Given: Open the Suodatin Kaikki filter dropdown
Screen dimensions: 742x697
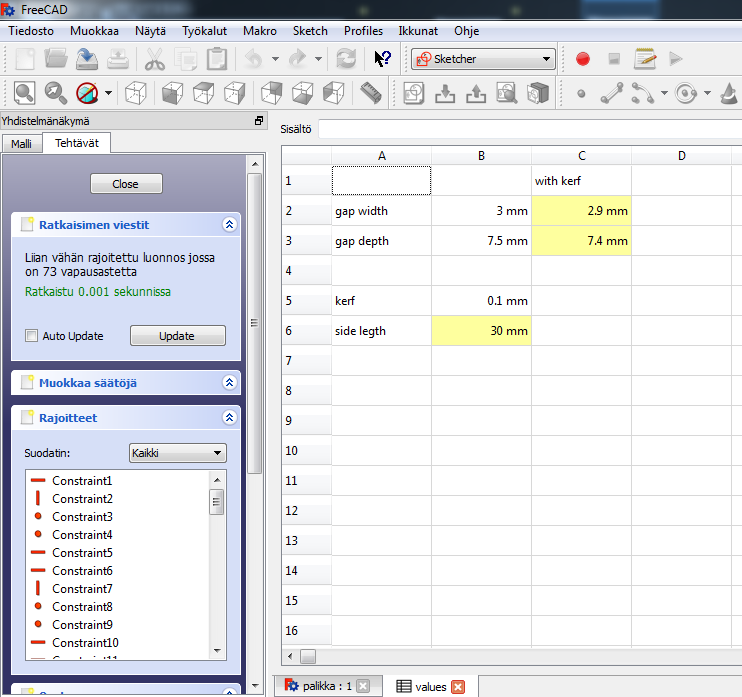Looking at the screenshot, I should (x=177, y=453).
